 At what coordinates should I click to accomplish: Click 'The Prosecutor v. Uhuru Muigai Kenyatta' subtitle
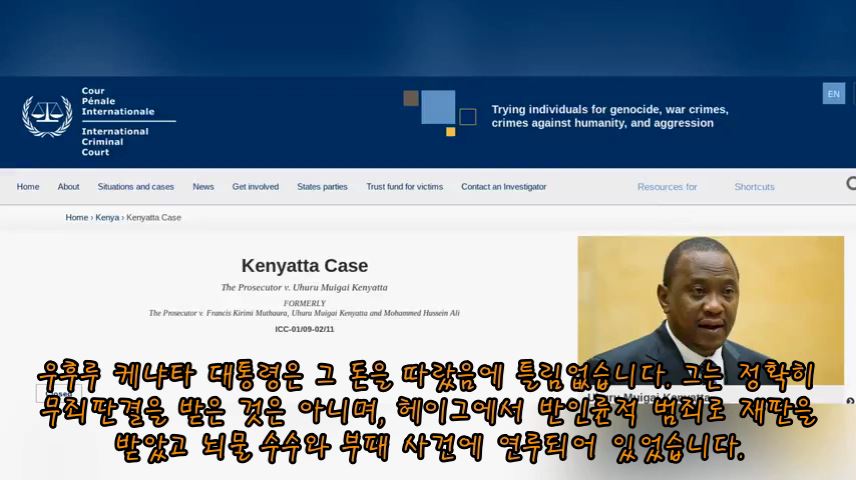pos(304,287)
